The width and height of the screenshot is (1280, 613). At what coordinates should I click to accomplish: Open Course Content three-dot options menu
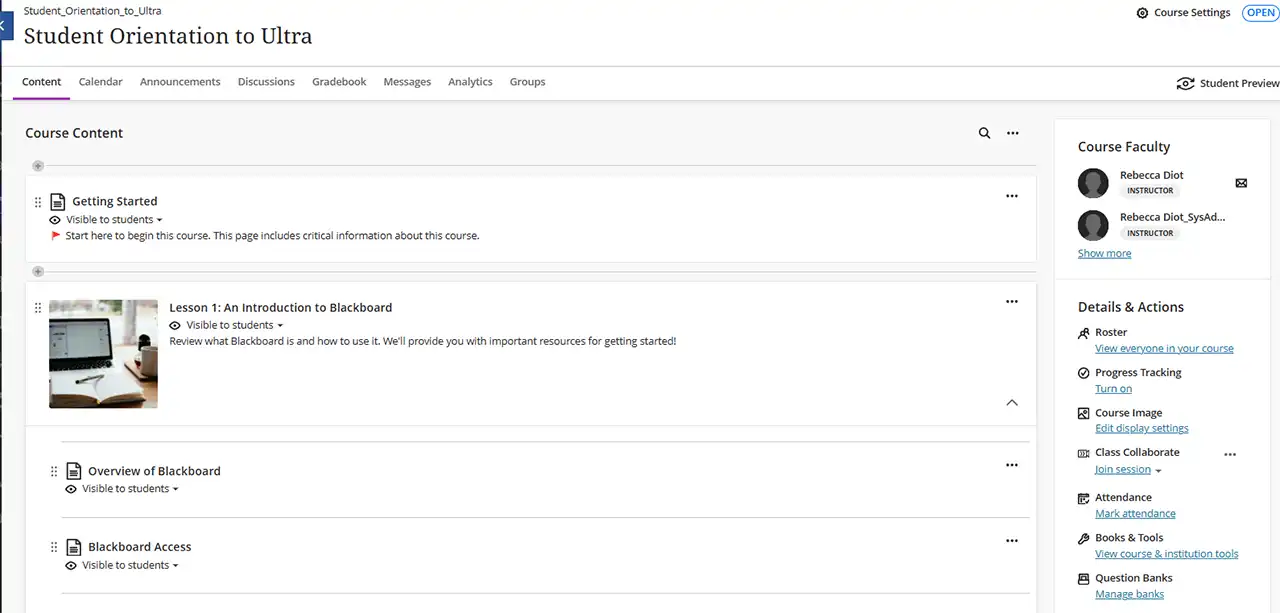click(1013, 133)
